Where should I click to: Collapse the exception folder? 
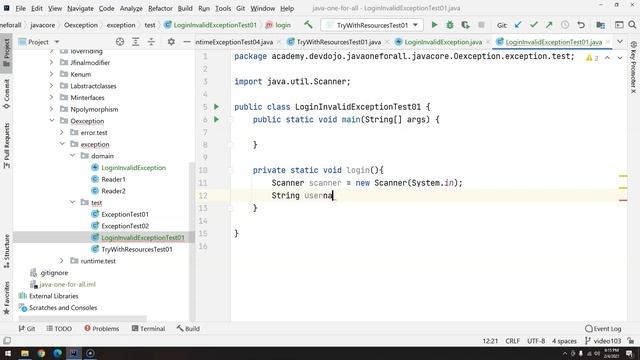pos(62,144)
